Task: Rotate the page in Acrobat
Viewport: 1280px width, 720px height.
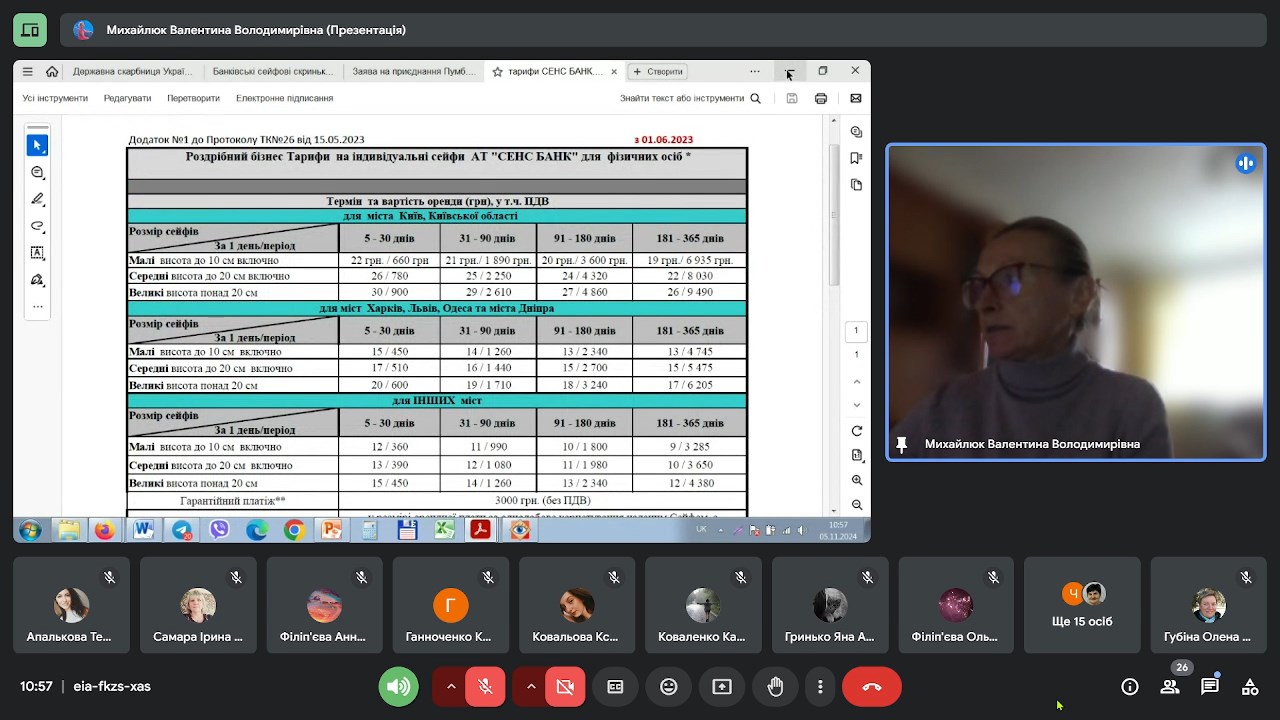Action: pyautogui.click(x=857, y=431)
